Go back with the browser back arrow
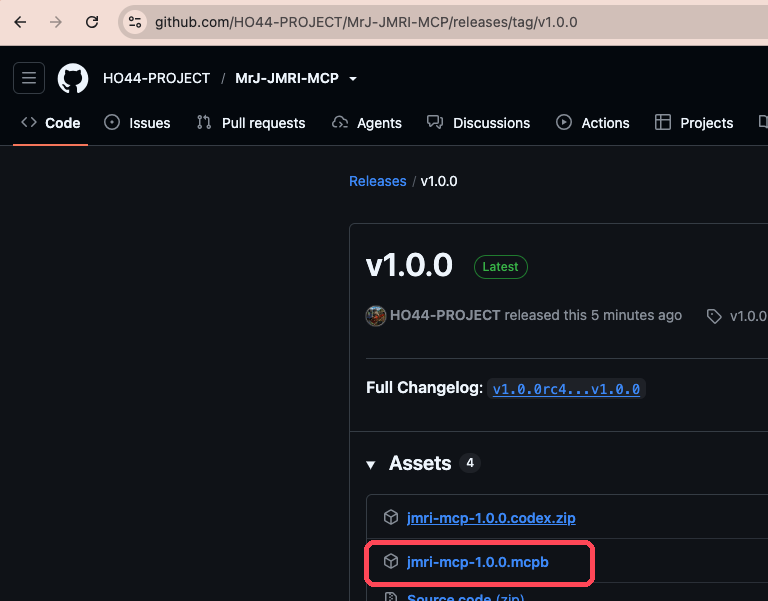This screenshot has height=601, width=768. pos(20,22)
